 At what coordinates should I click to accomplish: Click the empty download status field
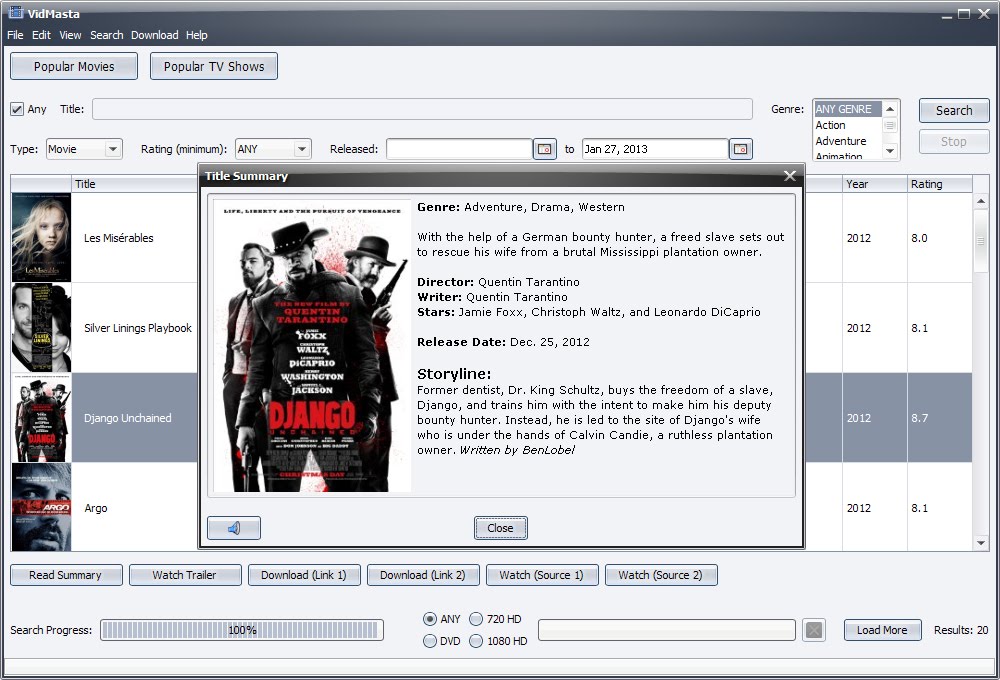click(x=666, y=630)
